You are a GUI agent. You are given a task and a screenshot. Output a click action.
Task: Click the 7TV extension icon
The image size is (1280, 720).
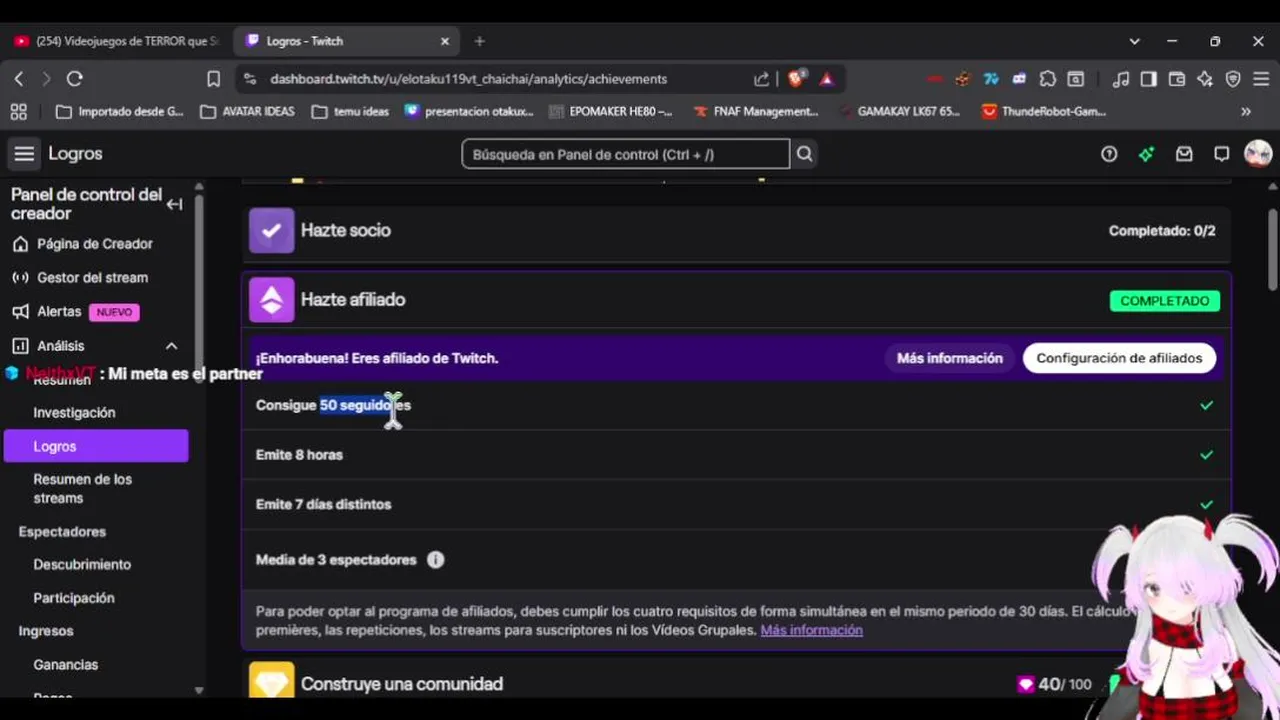point(991,79)
